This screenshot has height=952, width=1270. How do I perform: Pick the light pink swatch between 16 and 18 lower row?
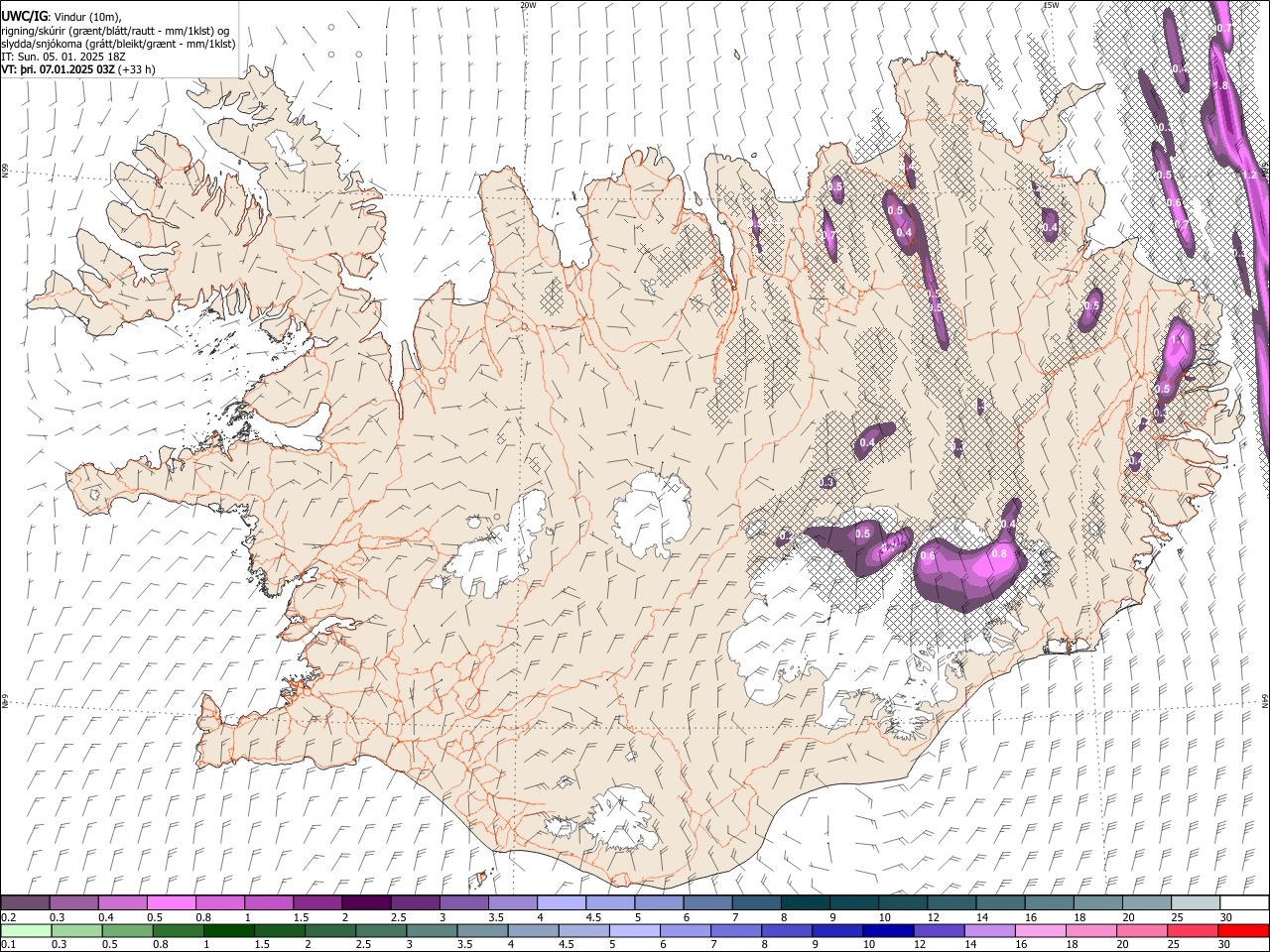(x=1040, y=931)
